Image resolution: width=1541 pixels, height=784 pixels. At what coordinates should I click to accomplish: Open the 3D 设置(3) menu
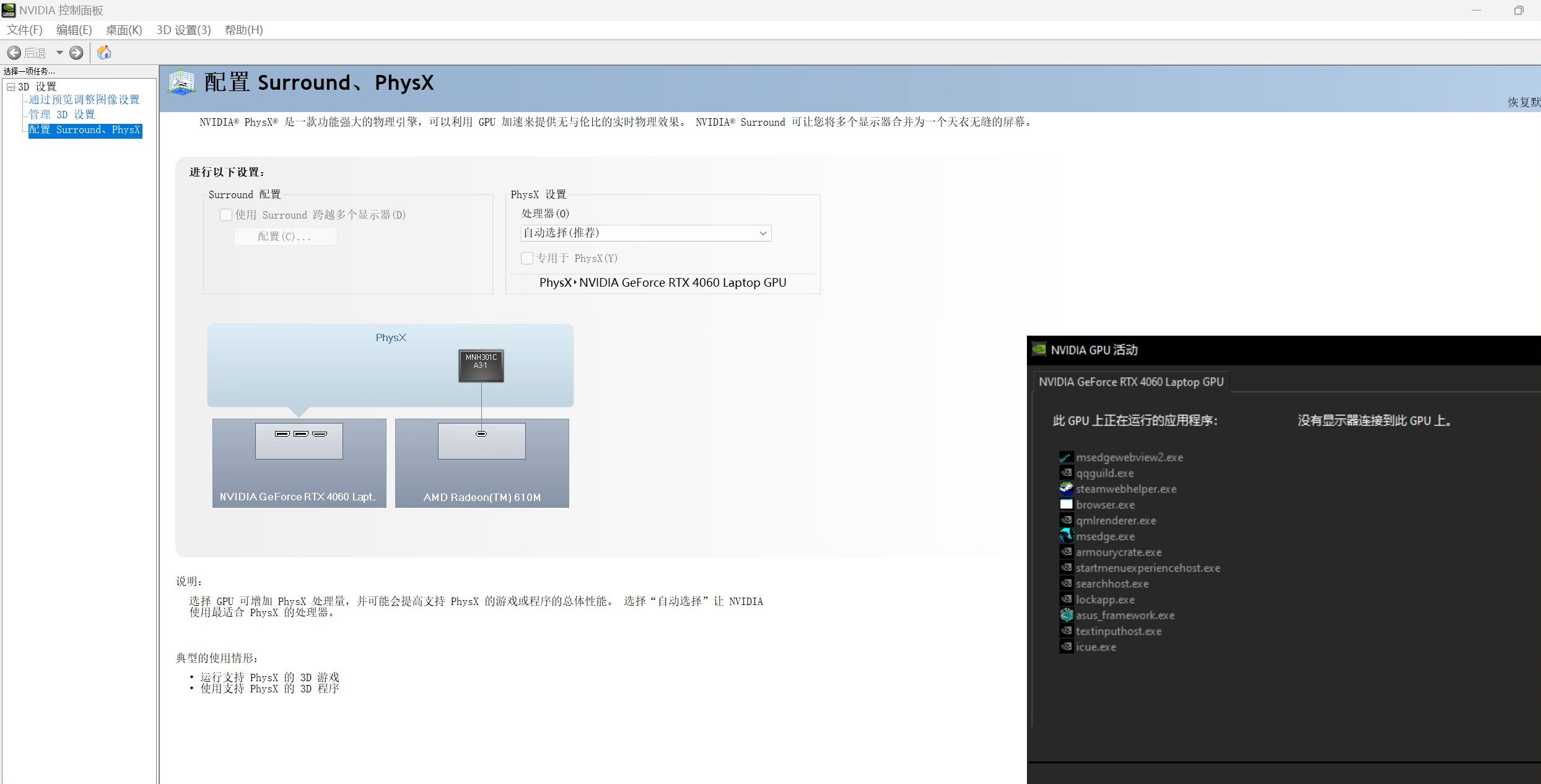coord(183,30)
